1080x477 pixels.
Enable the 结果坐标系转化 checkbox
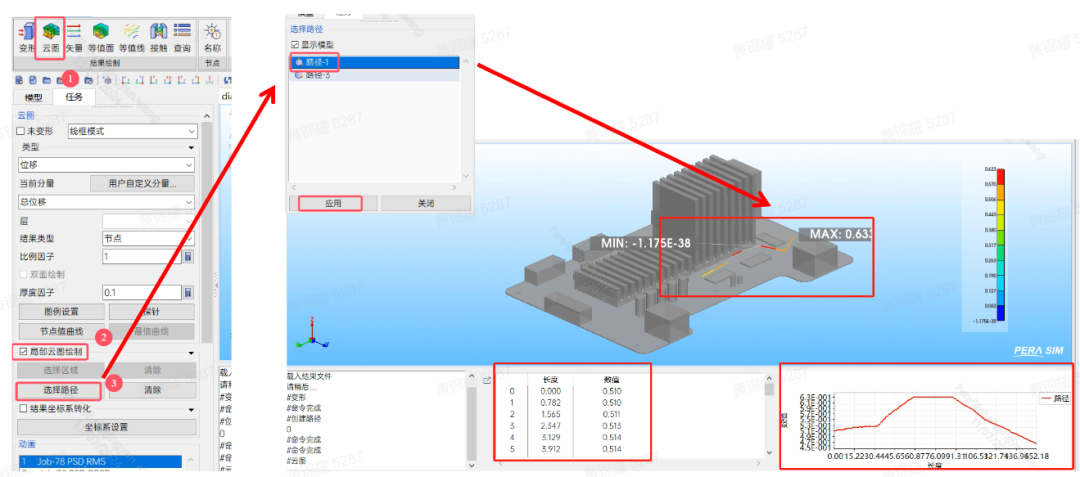point(22,408)
